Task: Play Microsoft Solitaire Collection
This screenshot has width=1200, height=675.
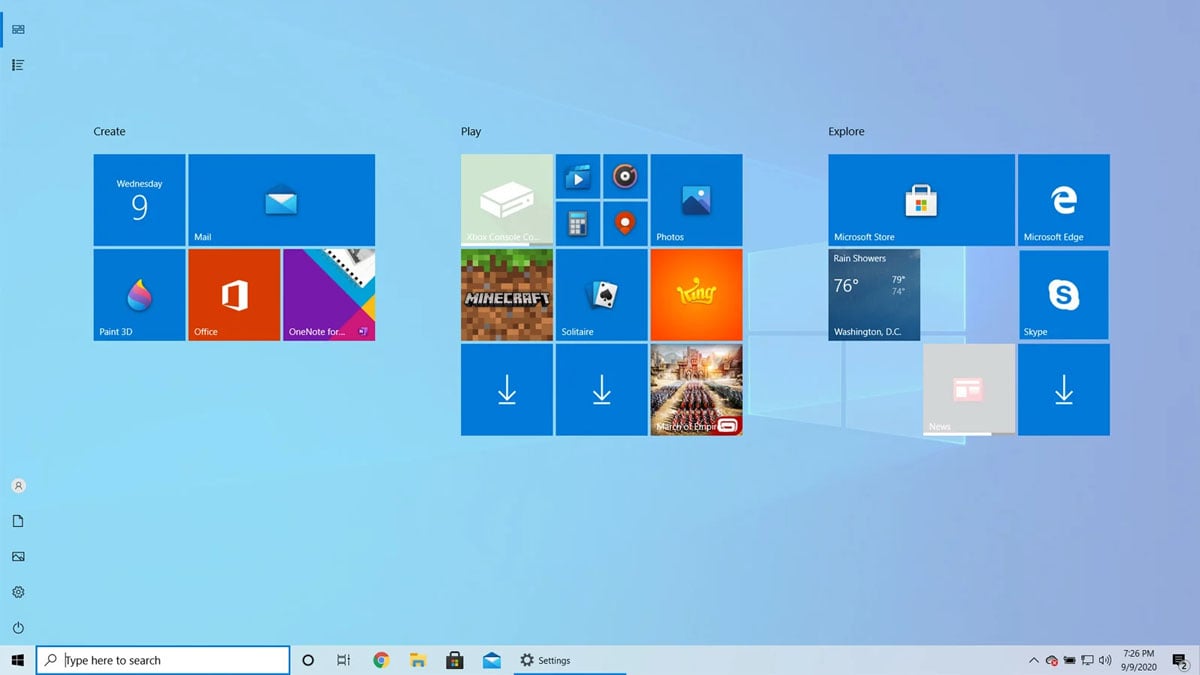Action: pyautogui.click(x=601, y=294)
